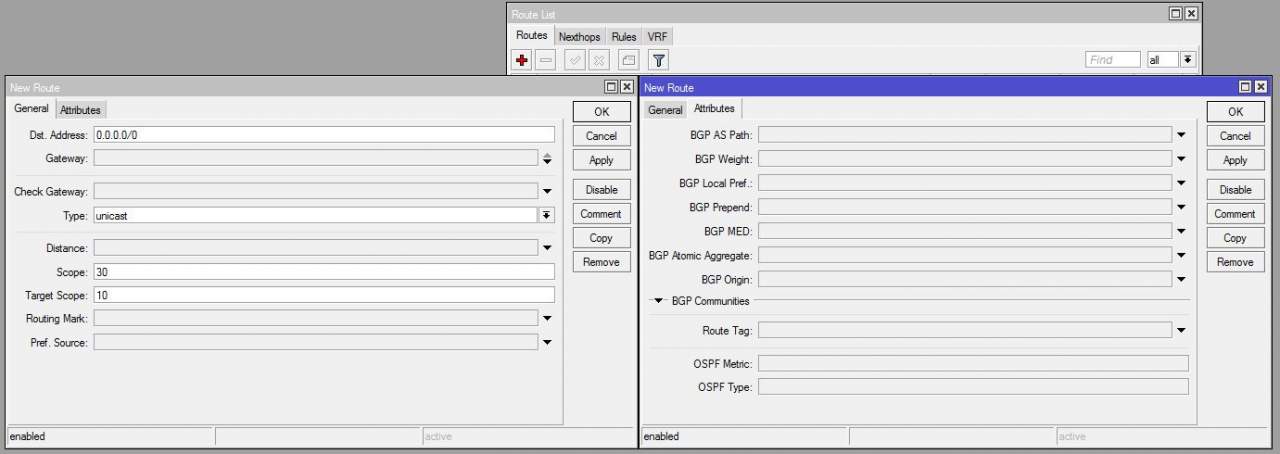The image size is (1280, 454).
Task: Expand the BGP Atomic Aggregate arrow
Action: (x=1181, y=256)
